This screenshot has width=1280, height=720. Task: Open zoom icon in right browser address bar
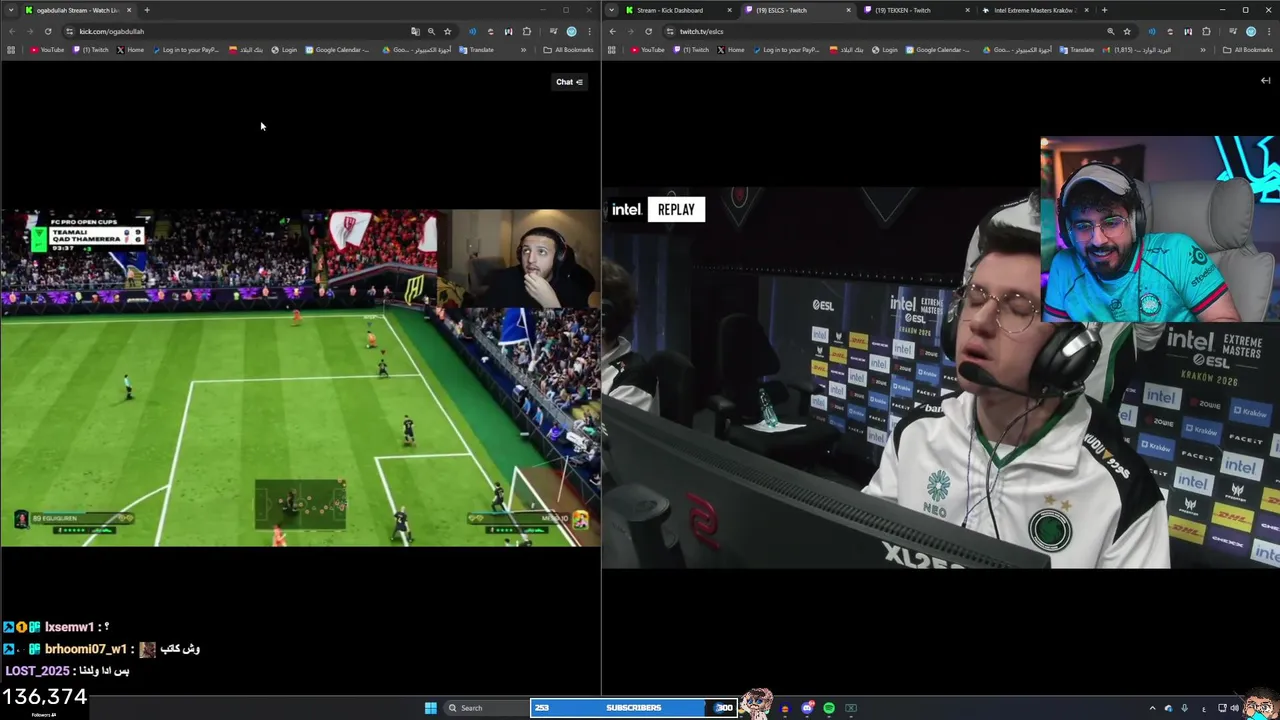pos(1111,31)
